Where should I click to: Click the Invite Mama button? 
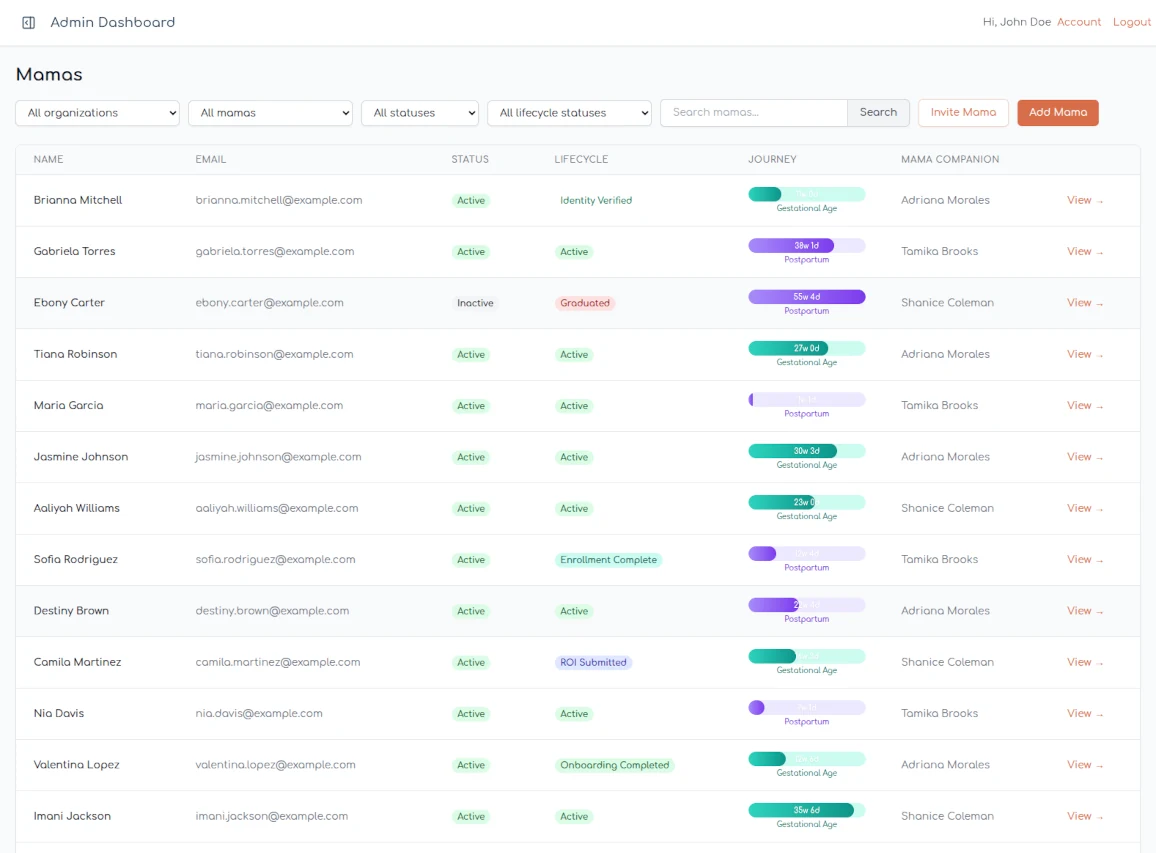pyautogui.click(x=963, y=113)
